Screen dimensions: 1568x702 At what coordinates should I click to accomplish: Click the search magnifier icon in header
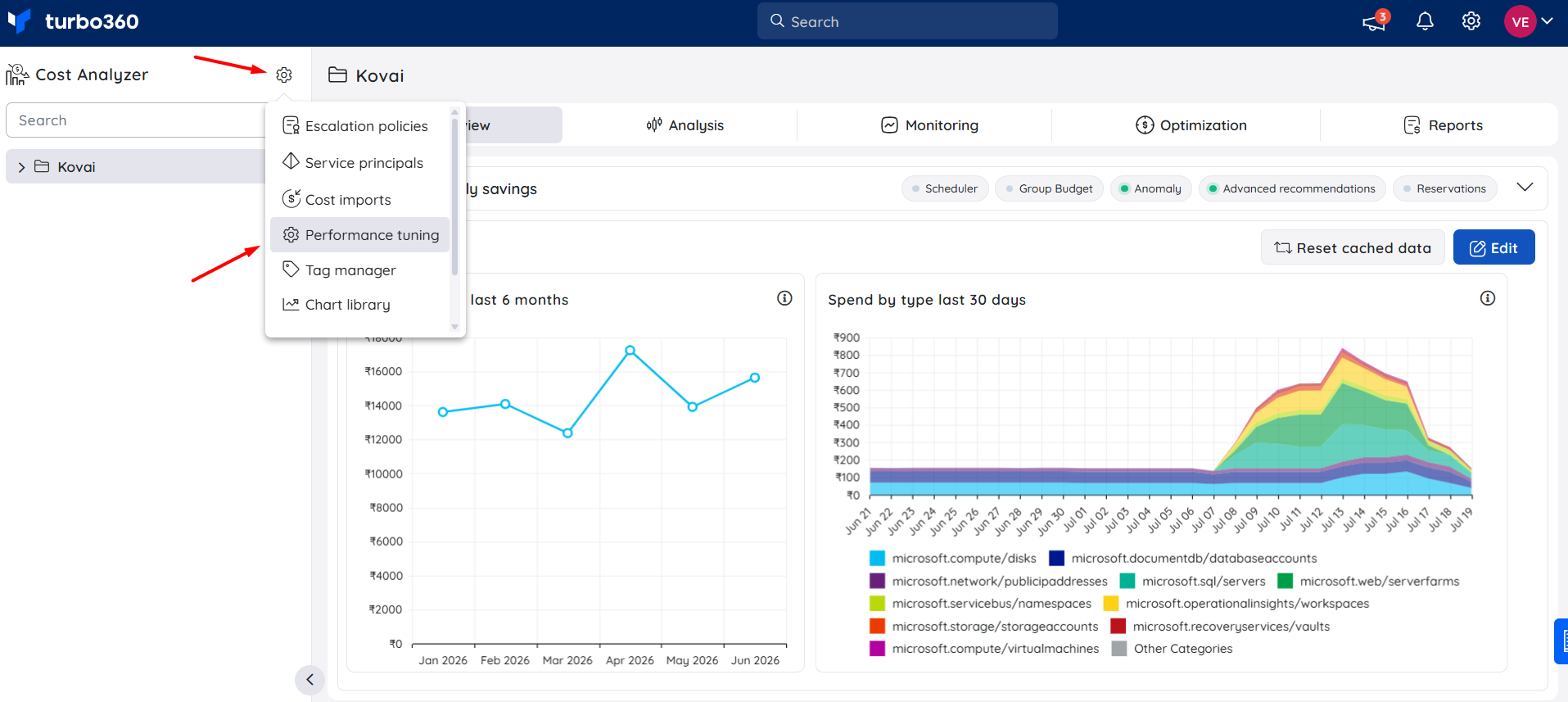(778, 21)
